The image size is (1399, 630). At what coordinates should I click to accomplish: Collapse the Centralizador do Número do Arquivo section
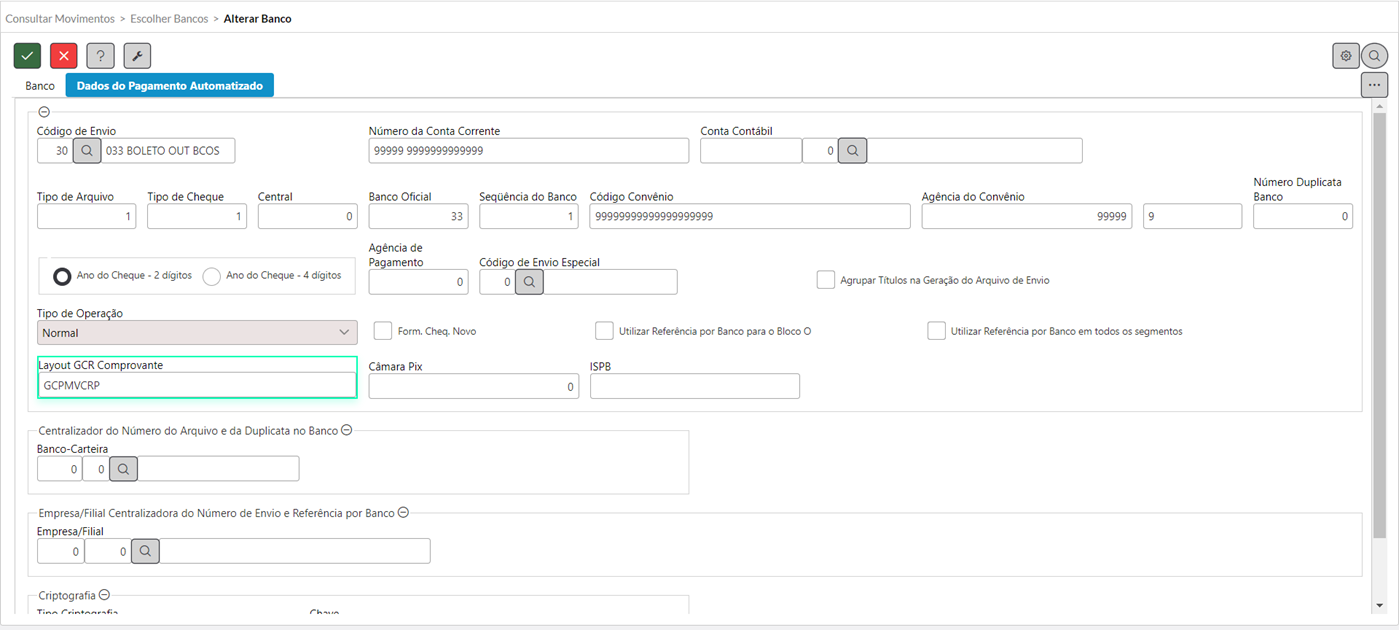pyautogui.click(x=347, y=430)
